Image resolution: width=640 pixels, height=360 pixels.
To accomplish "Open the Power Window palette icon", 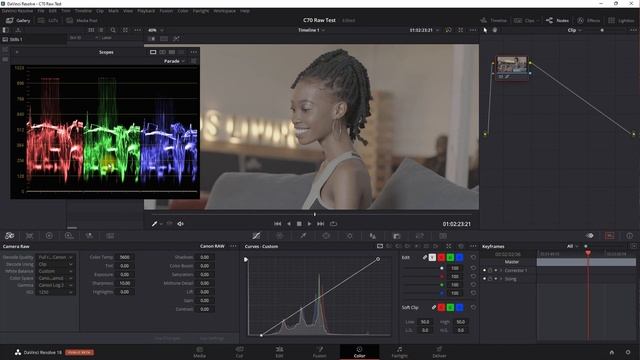I will click(326, 236).
